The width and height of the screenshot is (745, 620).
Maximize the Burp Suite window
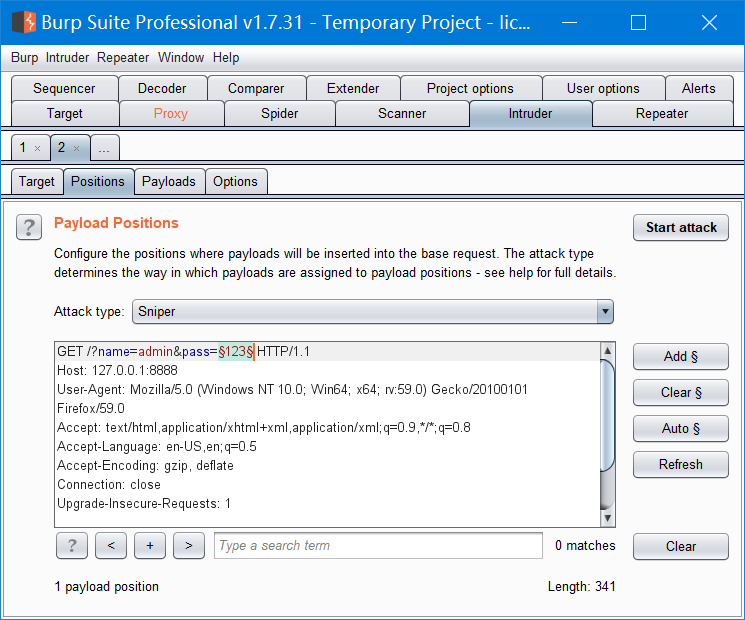click(x=638, y=22)
